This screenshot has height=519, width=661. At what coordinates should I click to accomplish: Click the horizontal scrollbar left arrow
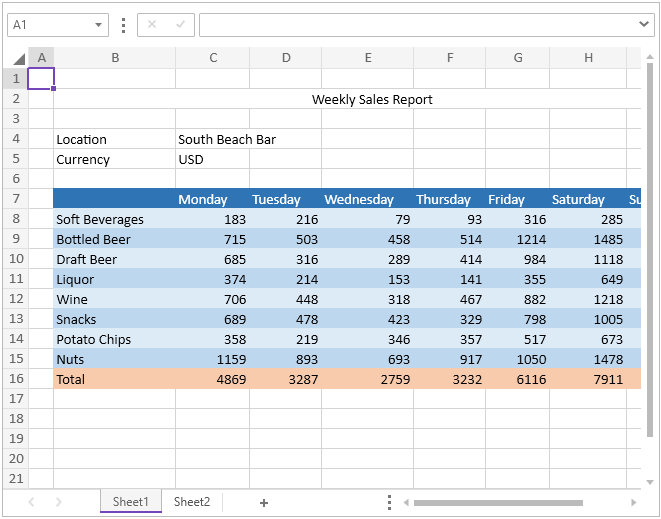406,502
